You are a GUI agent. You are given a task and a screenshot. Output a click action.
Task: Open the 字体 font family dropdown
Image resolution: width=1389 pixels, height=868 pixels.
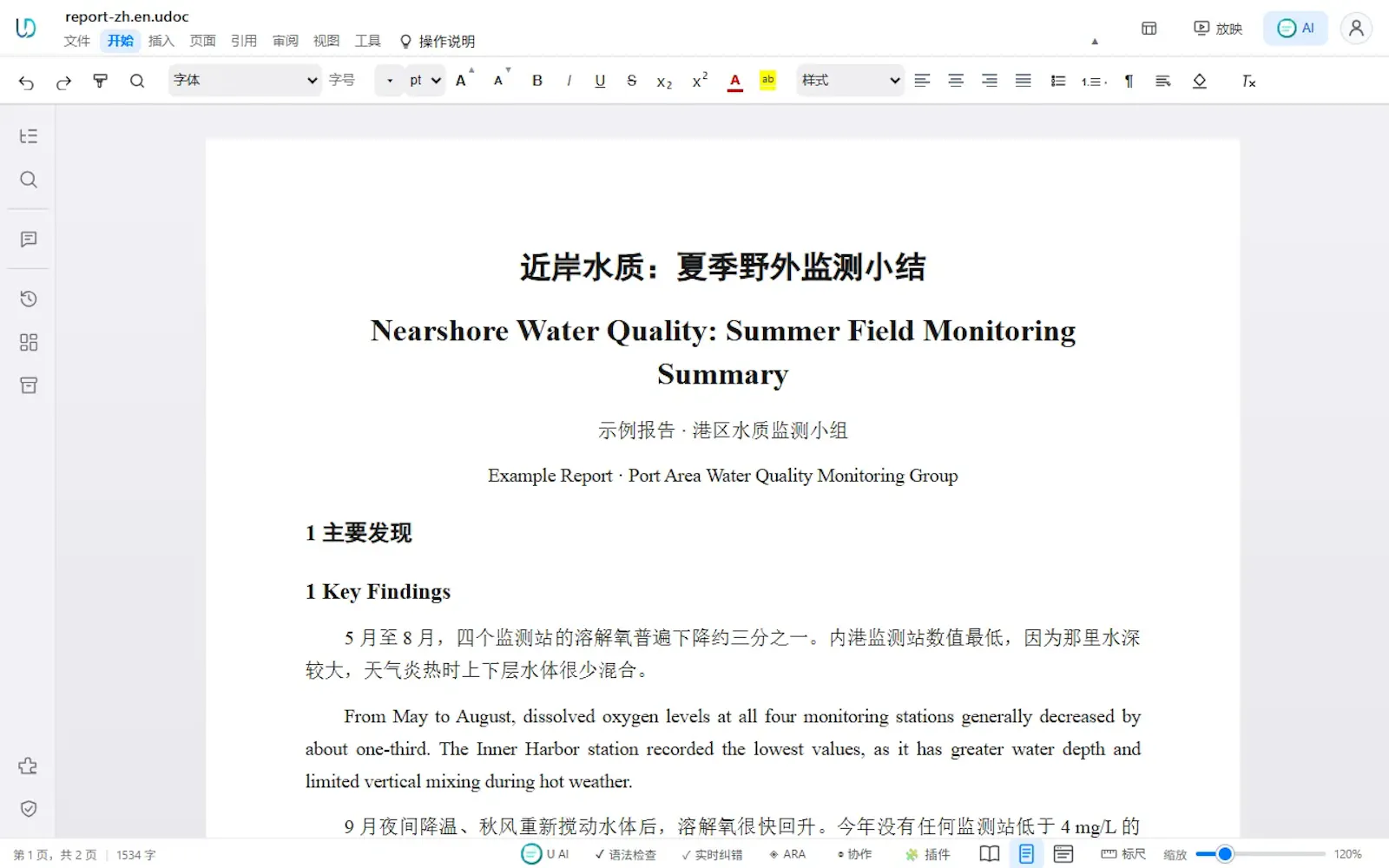pos(246,80)
